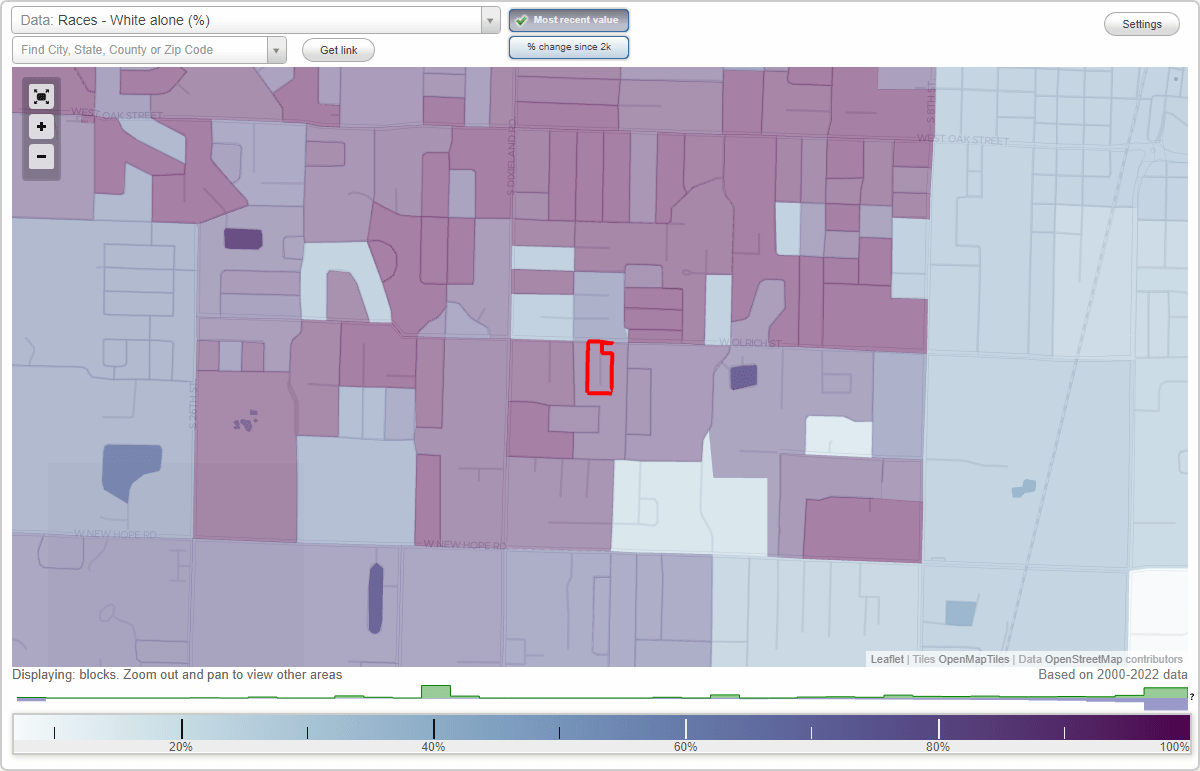Click the 'Based on 2000-2022 data' text
Image resolution: width=1200 pixels, height=771 pixels.
(1113, 675)
